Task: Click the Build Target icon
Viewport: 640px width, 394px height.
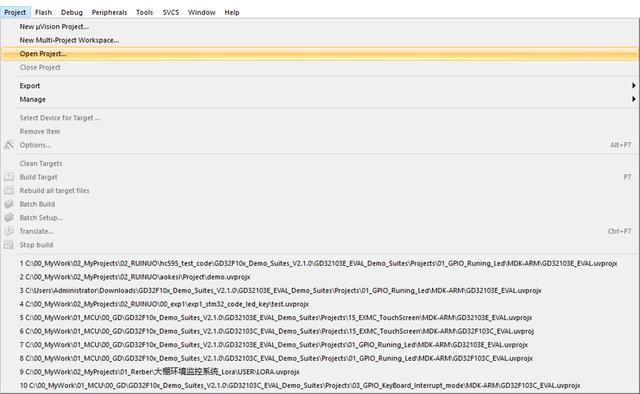Action: tap(9, 177)
